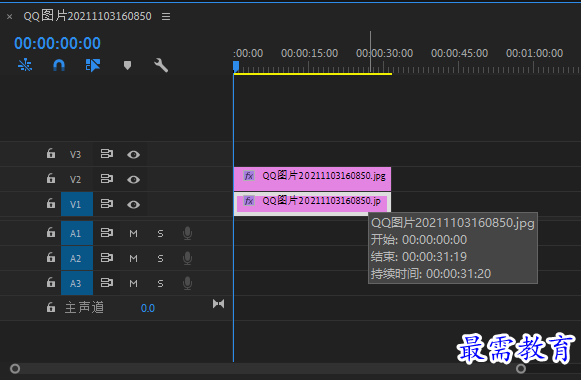Toggle sync lock for A2
The width and height of the screenshot is (581, 380).
[107, 258]
